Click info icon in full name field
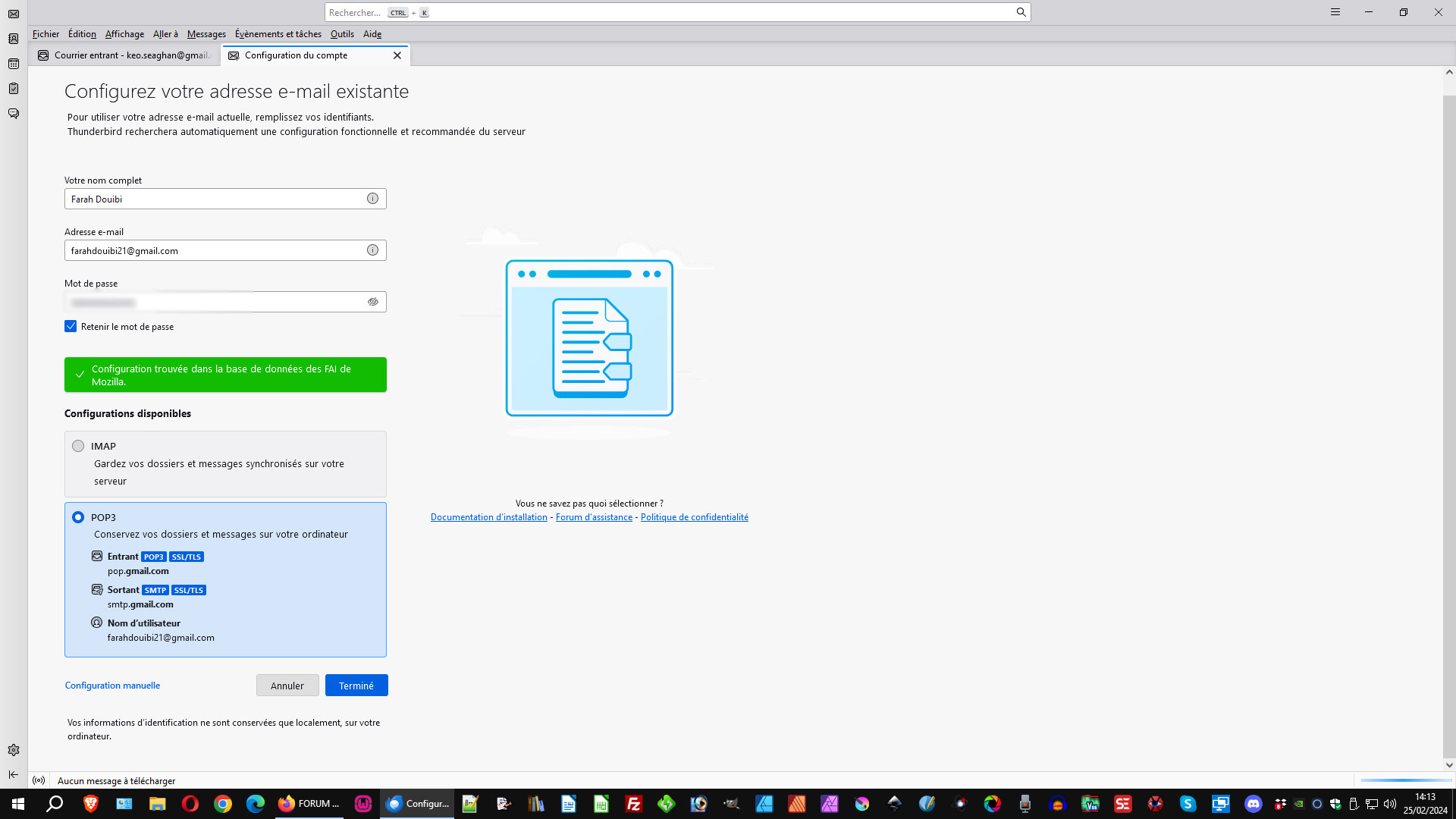The height and width of the screenshot is (819, 1456). click(x=372, y=199)
